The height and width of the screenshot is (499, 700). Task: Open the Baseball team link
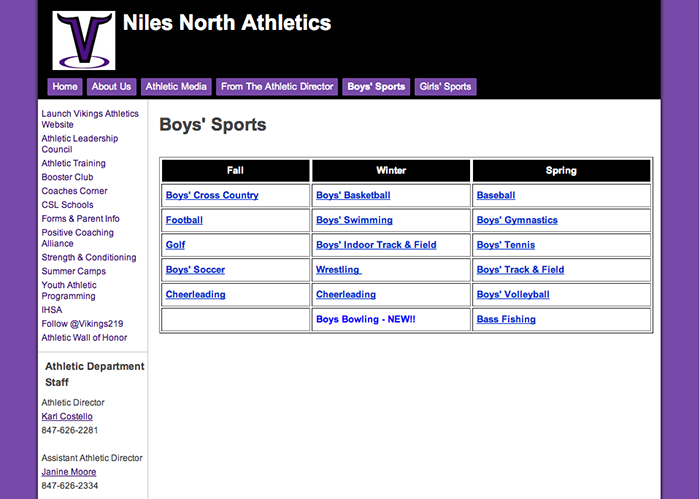click(496, 195)
